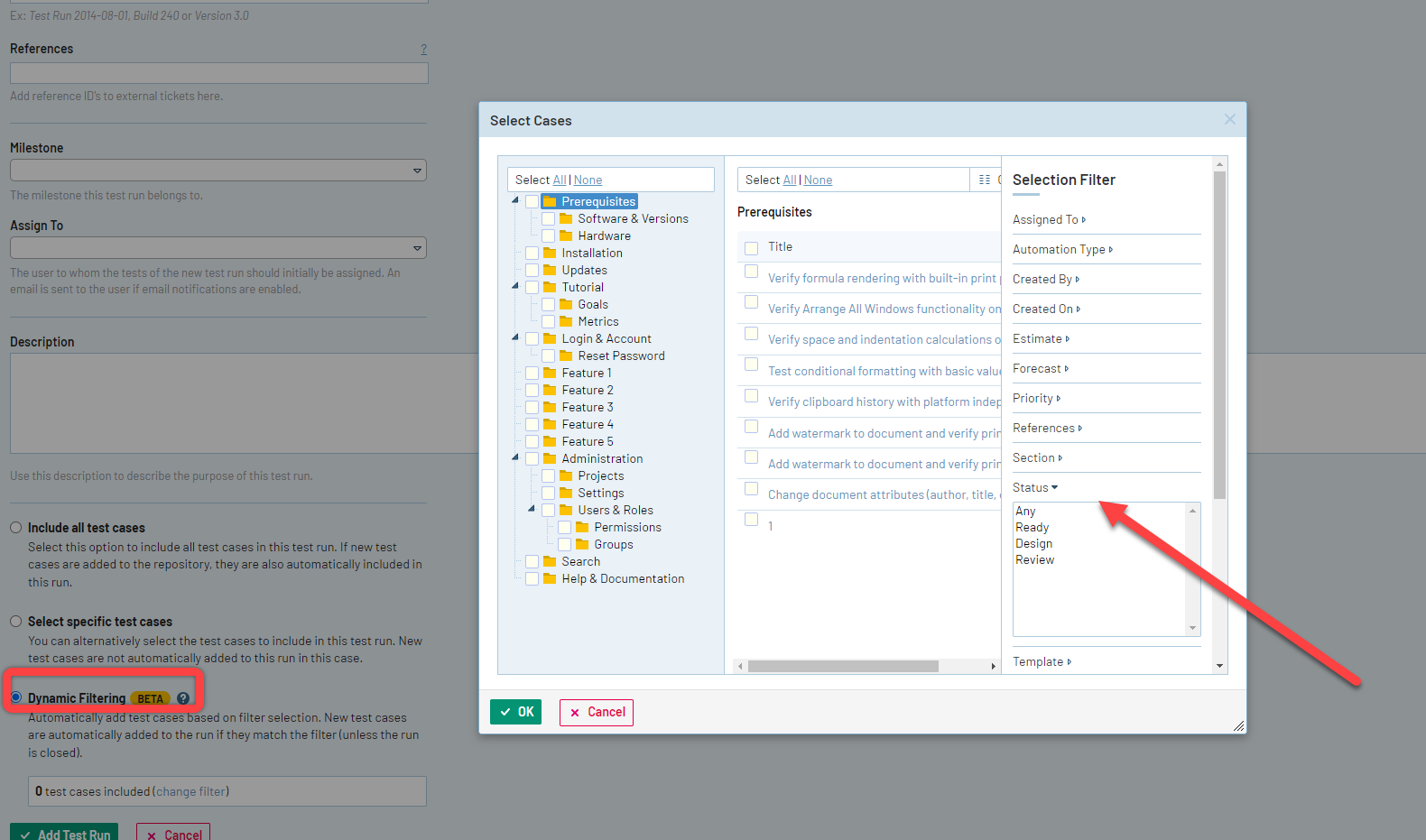Toggle the Title header select-all checkbox

coord(751,247)
